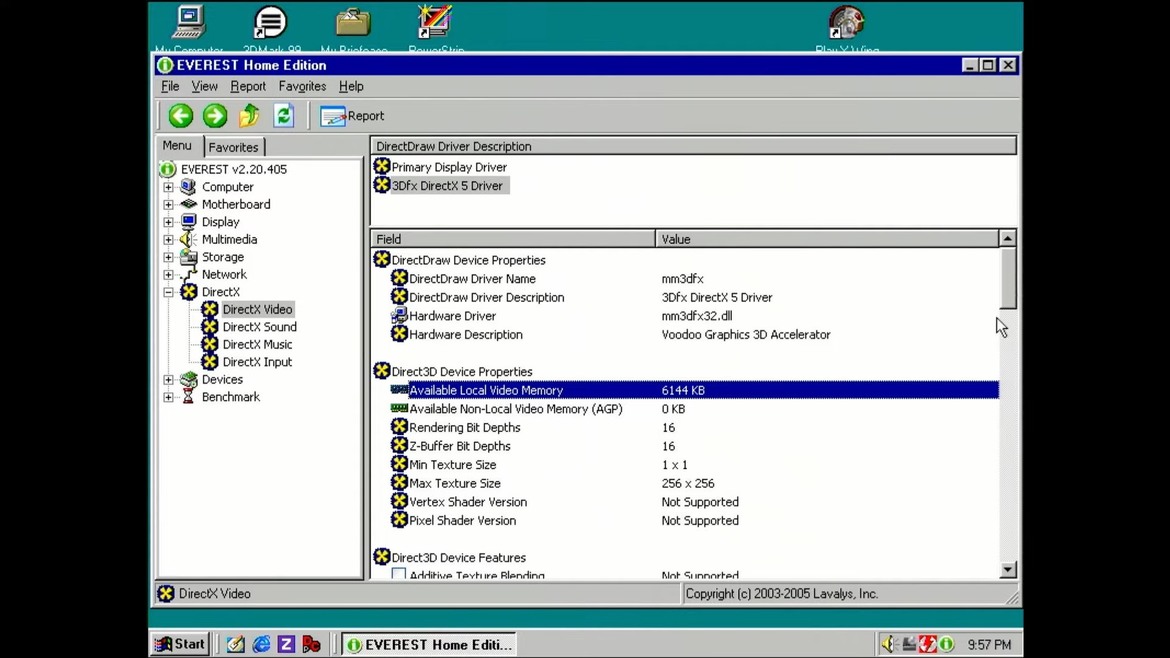Open the Help menu
This screenshot has height=658, width=1170.
(351, 87)
